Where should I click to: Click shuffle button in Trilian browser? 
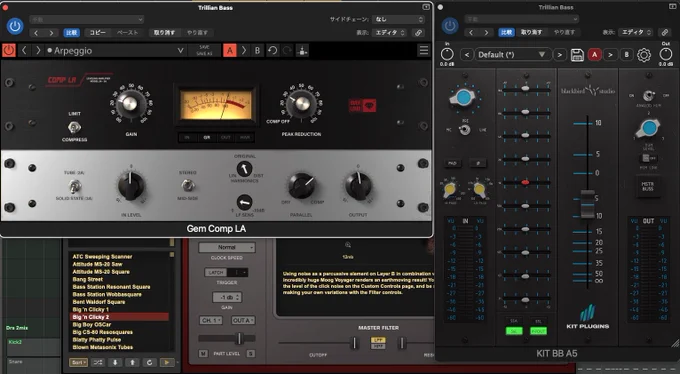[x=98, y=362]
